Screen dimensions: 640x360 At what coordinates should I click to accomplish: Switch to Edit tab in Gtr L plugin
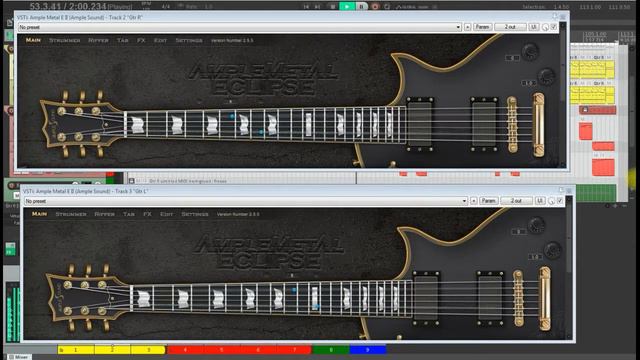167,214
